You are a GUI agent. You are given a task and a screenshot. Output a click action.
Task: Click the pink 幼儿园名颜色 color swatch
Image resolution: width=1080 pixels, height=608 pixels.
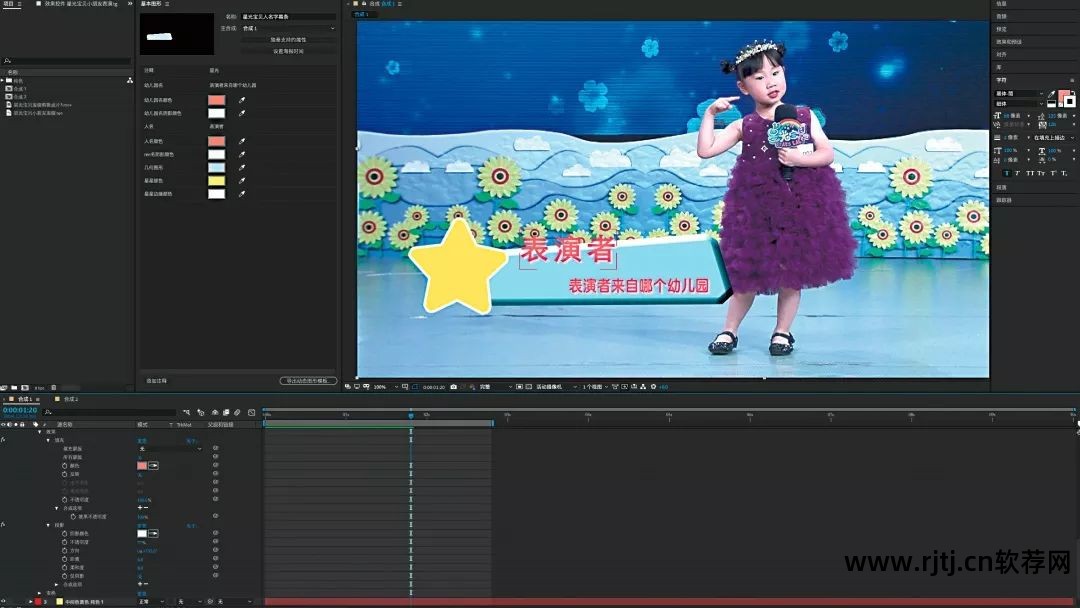[x=217, y=100]
